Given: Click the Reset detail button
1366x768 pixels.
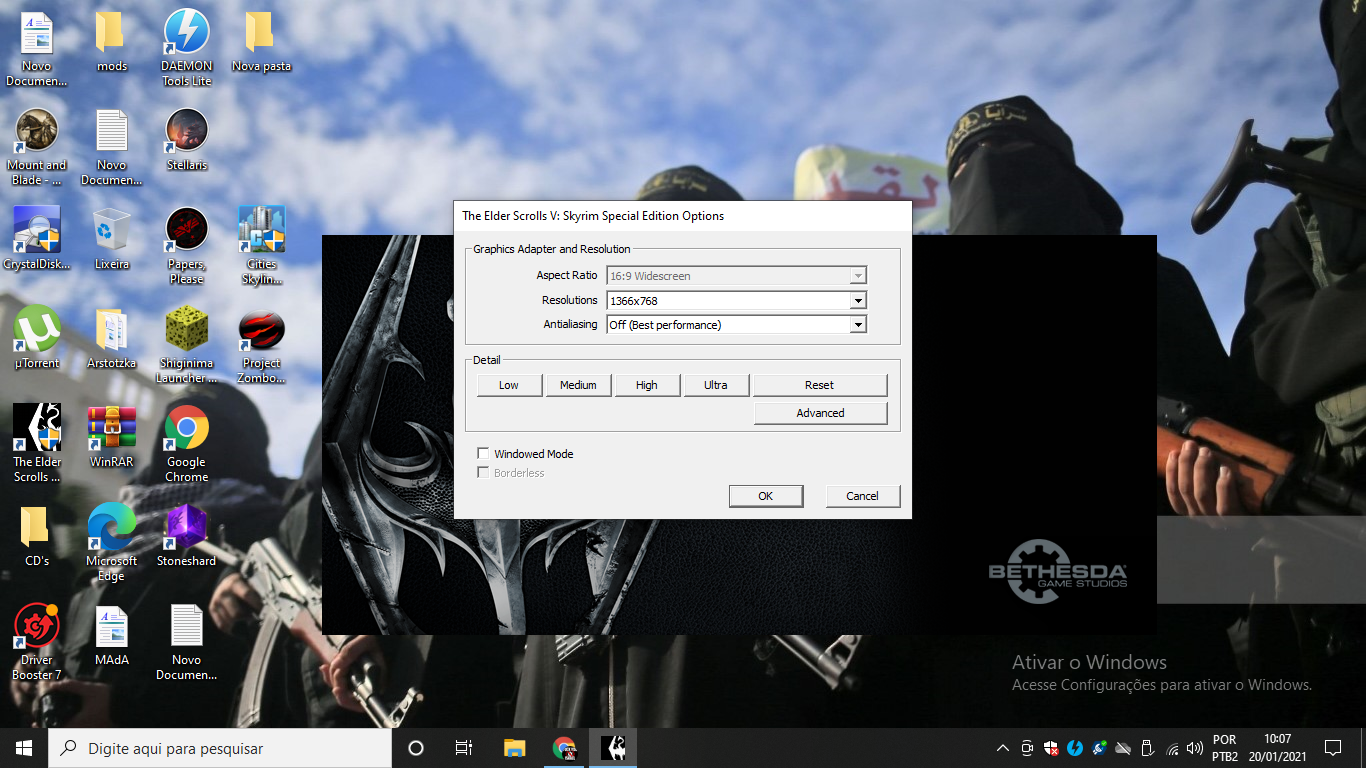Looking at the screenshot, I should tap(820, 385).
